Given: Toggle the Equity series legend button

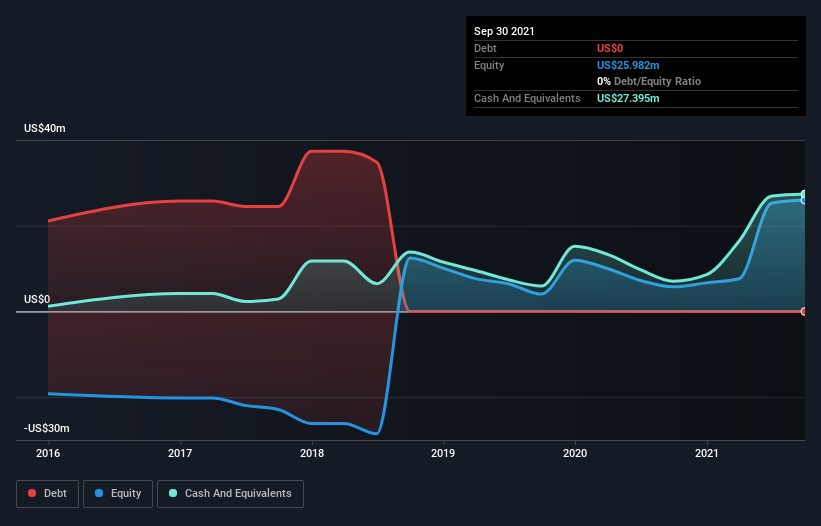Looking at the screenshot, I should click(118, 494).
